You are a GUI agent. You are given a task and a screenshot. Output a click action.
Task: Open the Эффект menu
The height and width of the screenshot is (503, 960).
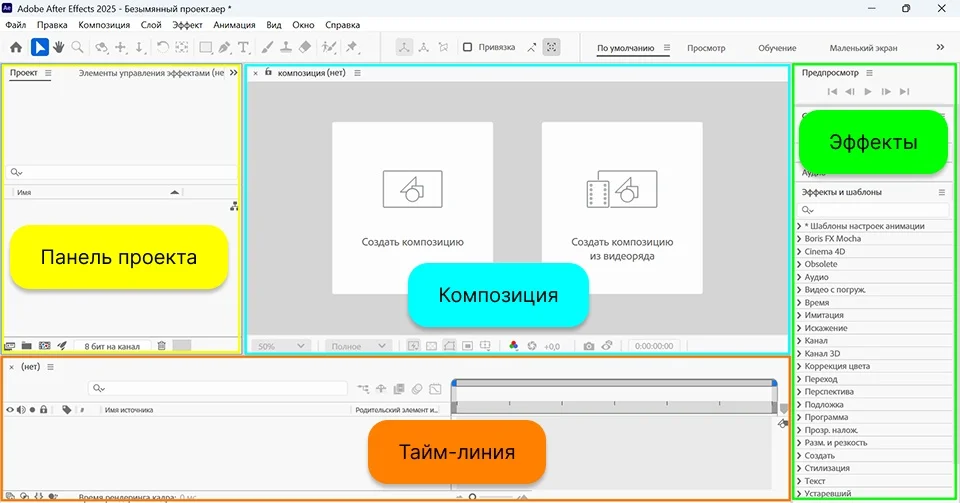click(x=187, y=23)
